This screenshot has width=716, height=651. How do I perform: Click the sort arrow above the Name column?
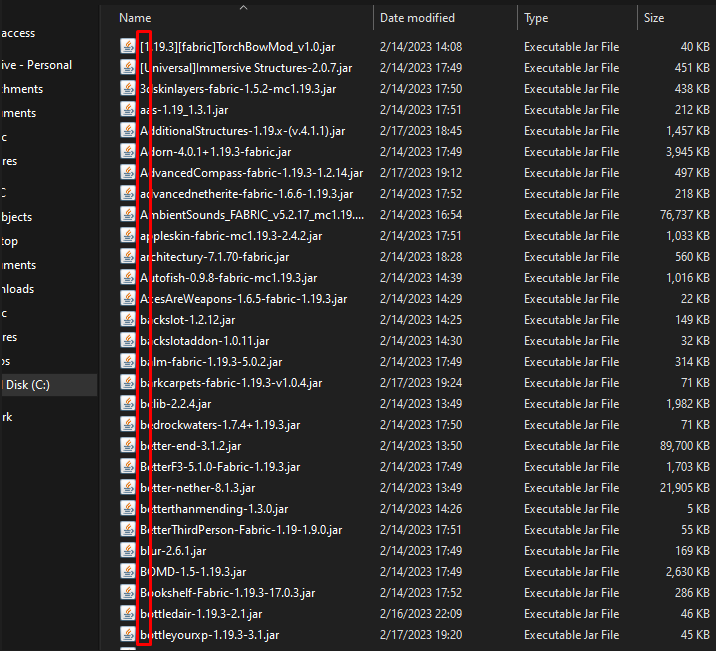tap(244, 6)
